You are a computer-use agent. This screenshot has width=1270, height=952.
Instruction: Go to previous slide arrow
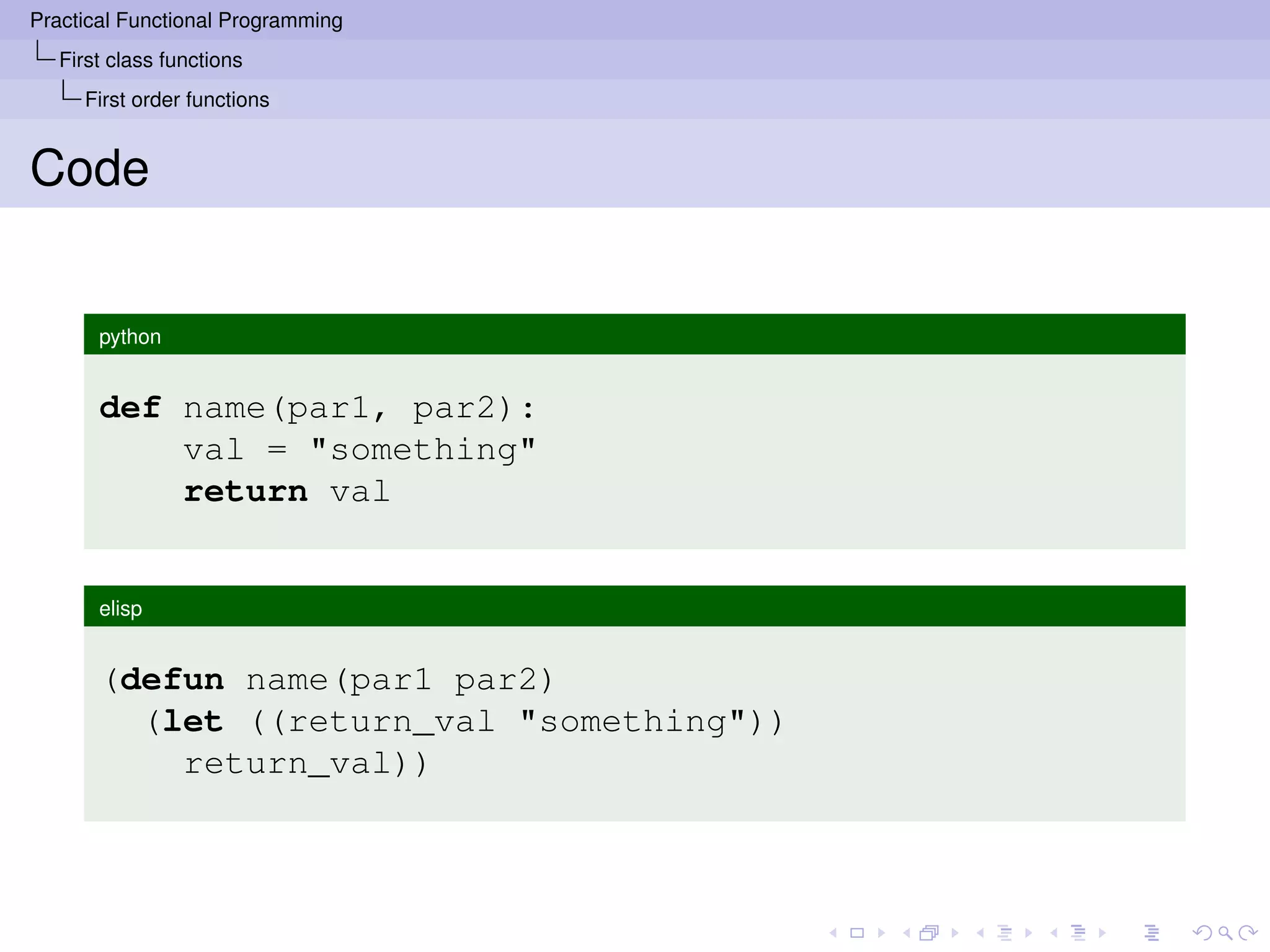[833, 933]
